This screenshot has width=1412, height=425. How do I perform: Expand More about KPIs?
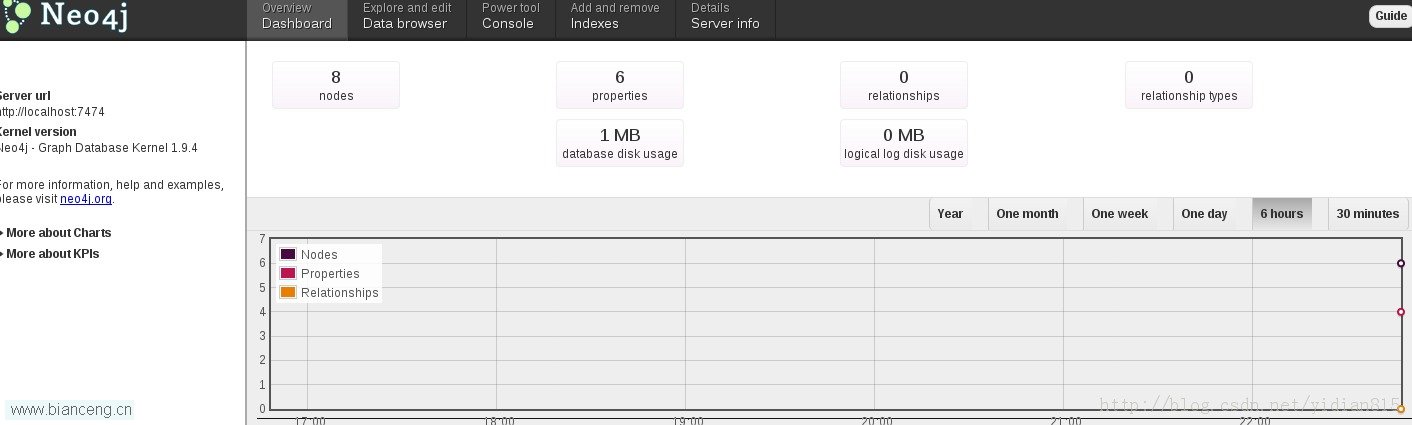[x=50, y=254]
